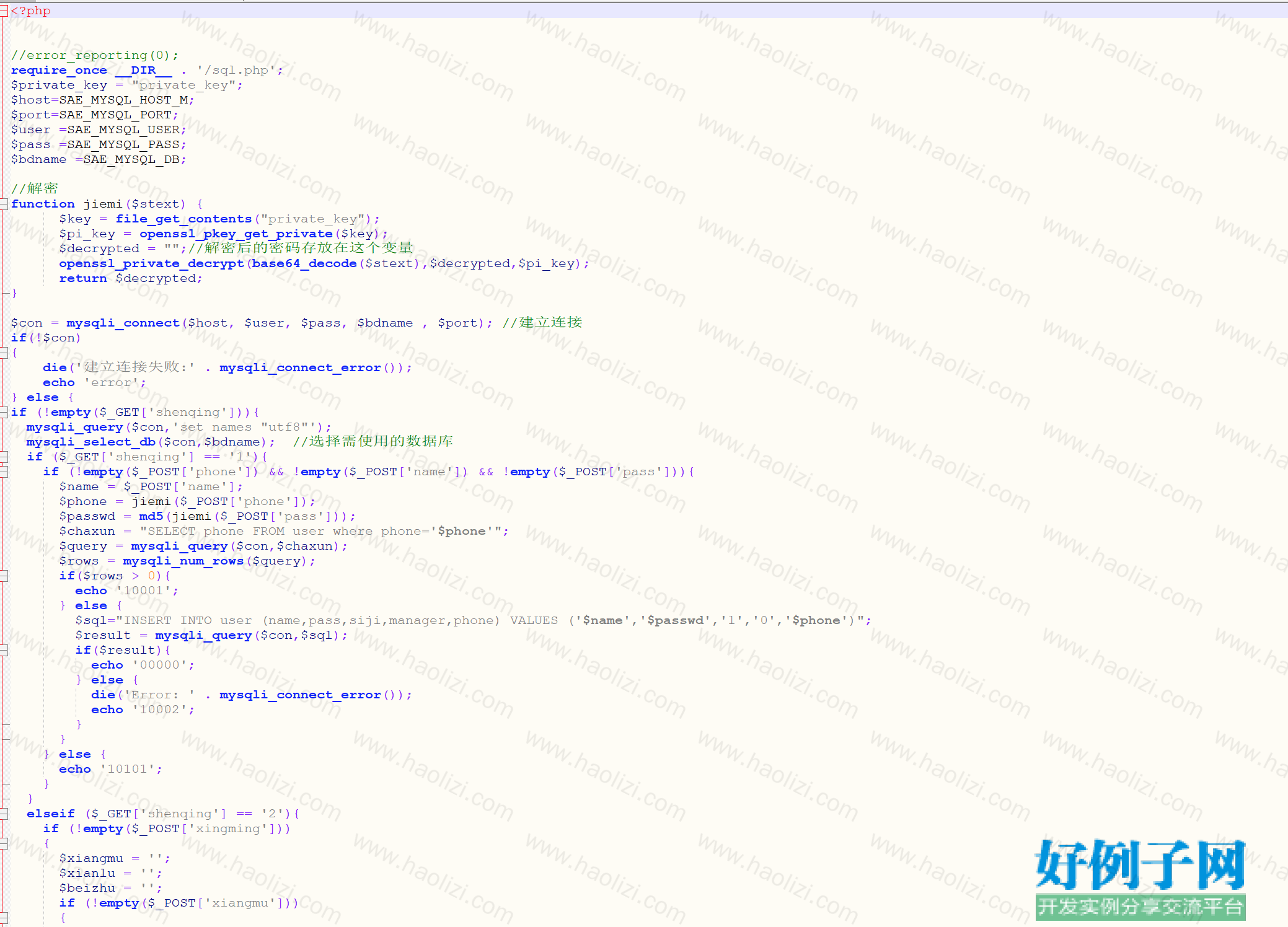Click openssl_pkey_get_private function call
The height and width of the screenshot is (927, 1288).
pyautogui.click(x=236, y=234)
